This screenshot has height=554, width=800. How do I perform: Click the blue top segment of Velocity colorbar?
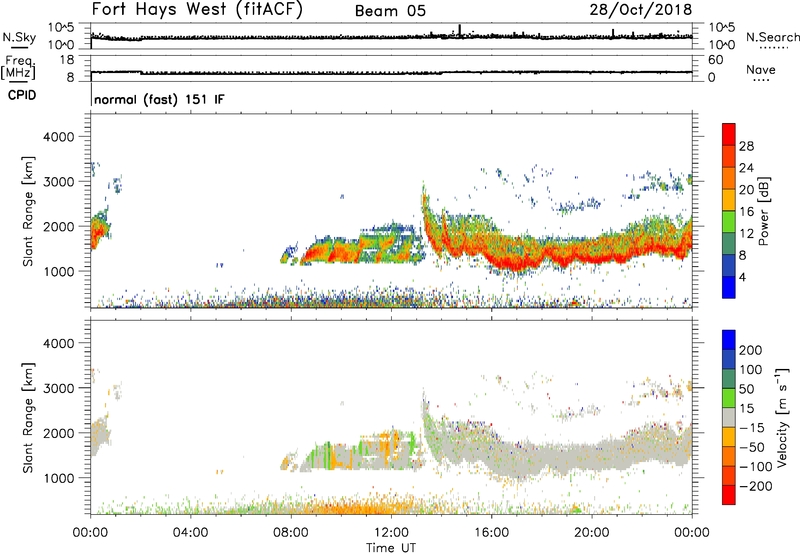click(729, 340)
